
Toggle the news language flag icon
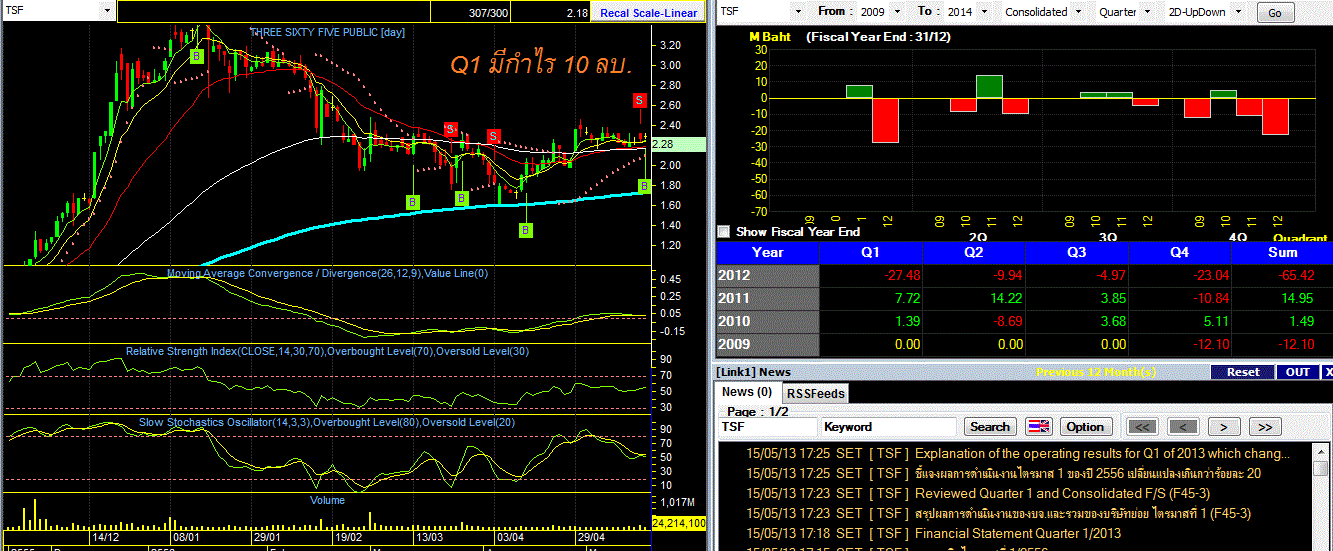(1039, 427)
